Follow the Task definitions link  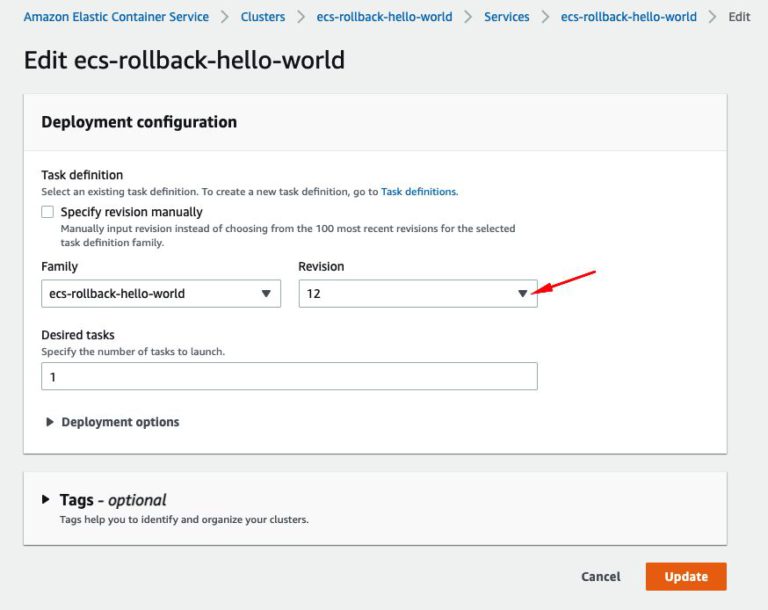coord(419,192)
